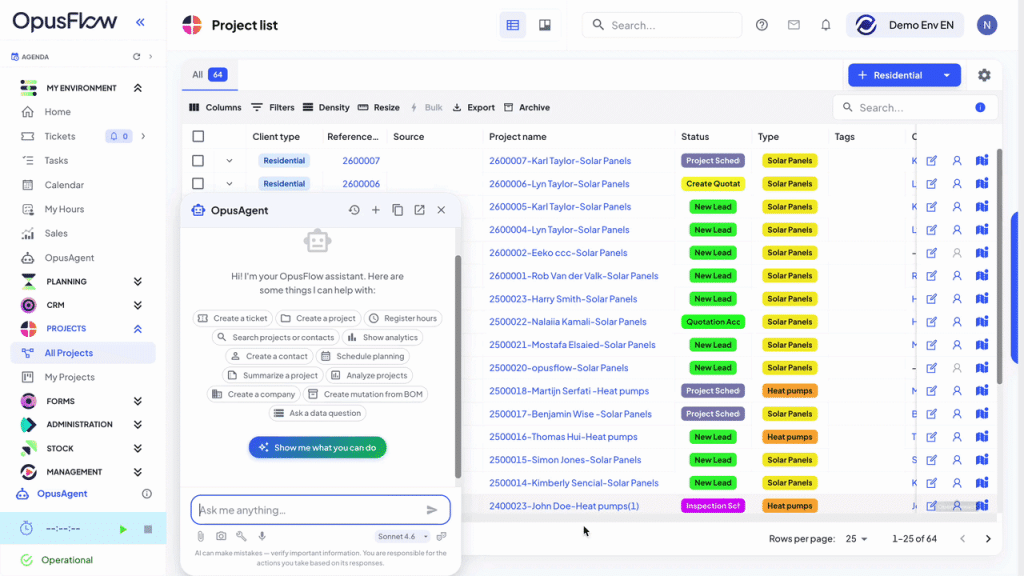
Task: Open OpusAgent chat history icon
Action: [x=354, y=210]
